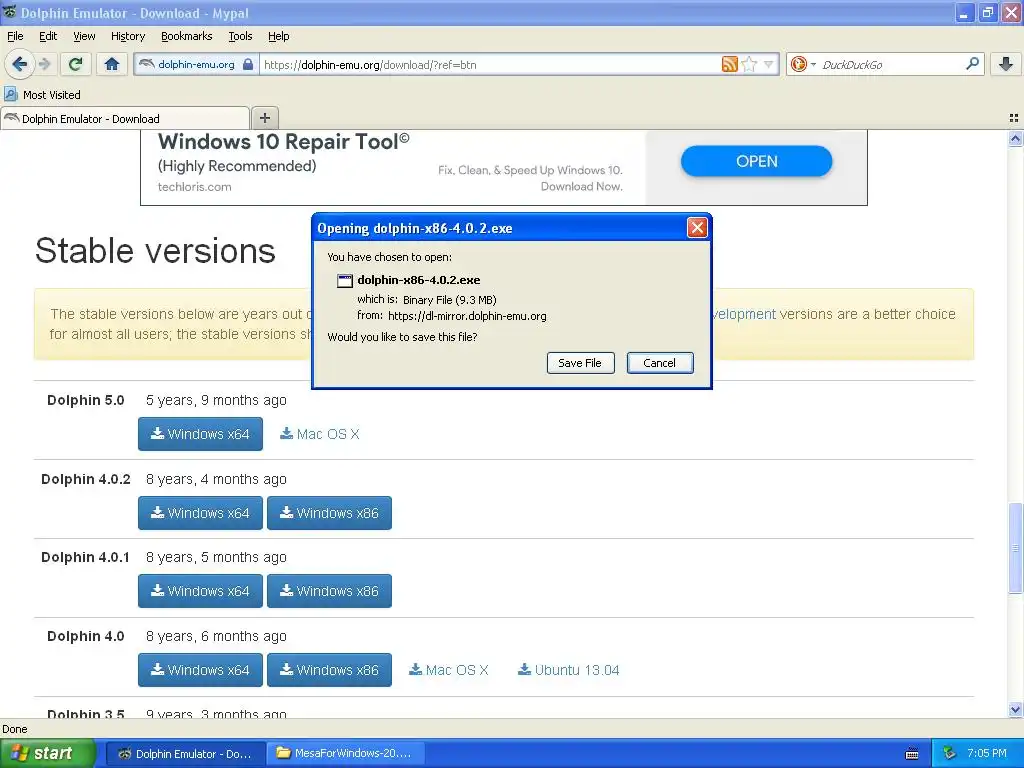Download Dolphin 5.0 Windows x64
Viewport: 1024px width, 768px height.
point(200,434)
